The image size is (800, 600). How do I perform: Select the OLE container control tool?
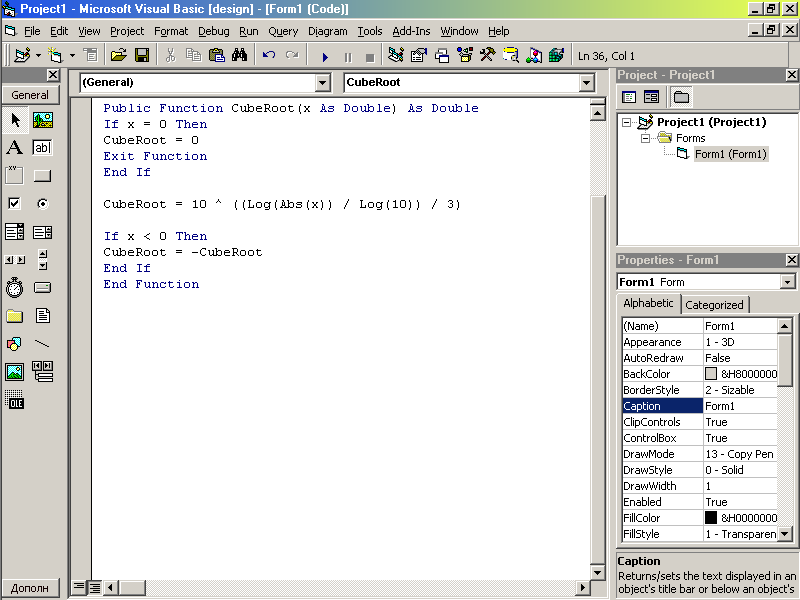tap(14, 399)
